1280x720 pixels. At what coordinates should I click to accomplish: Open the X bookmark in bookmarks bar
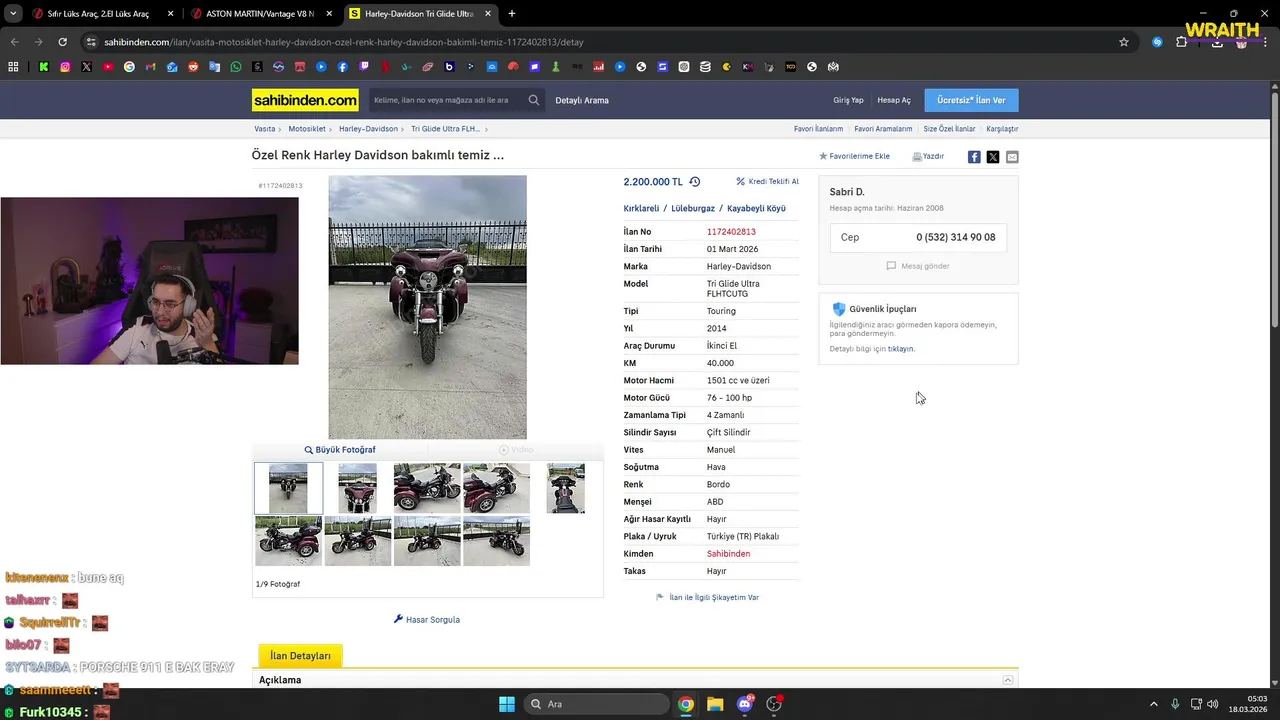[87, 67]
